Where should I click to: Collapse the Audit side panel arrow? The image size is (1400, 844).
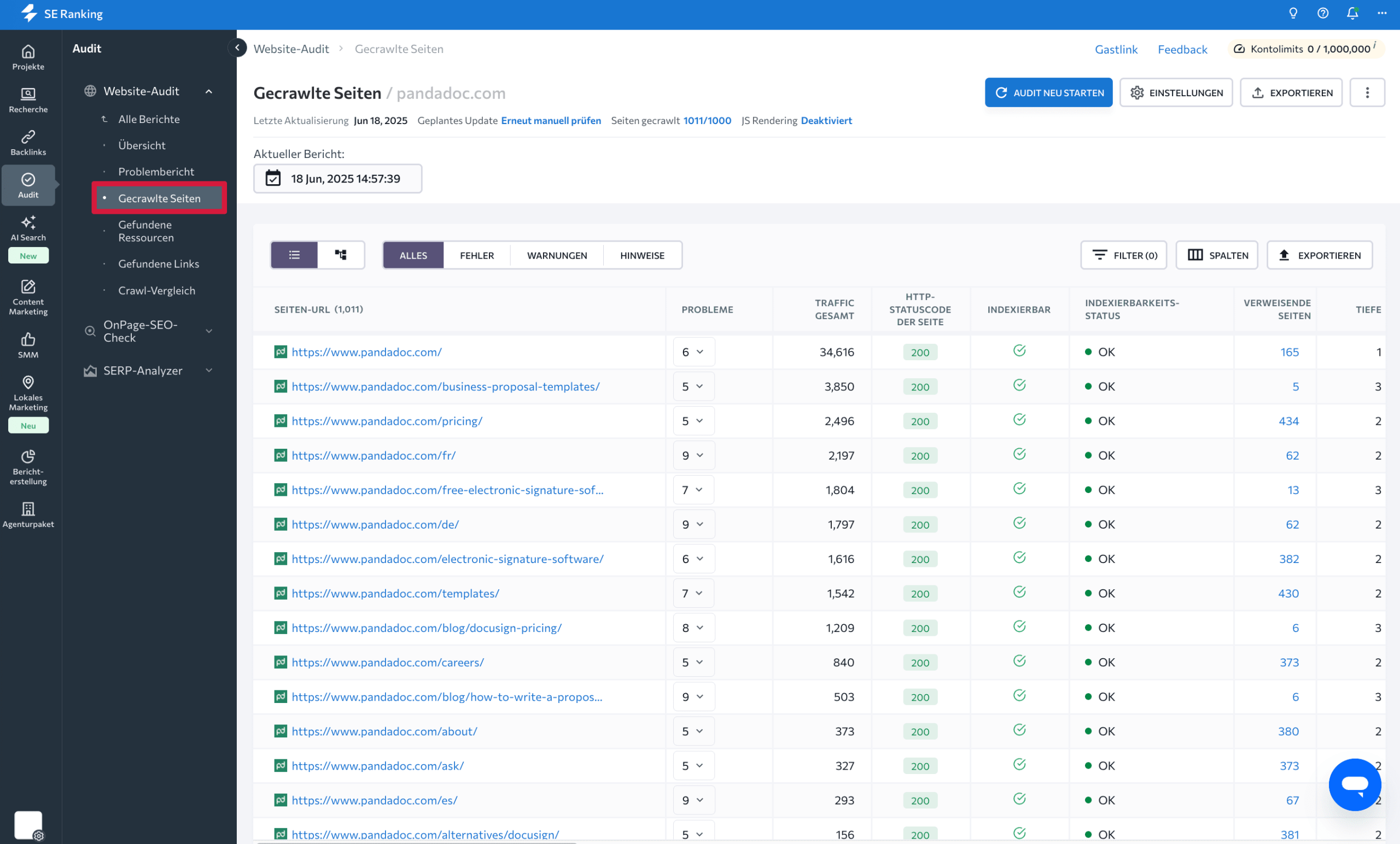click(237, 48)
